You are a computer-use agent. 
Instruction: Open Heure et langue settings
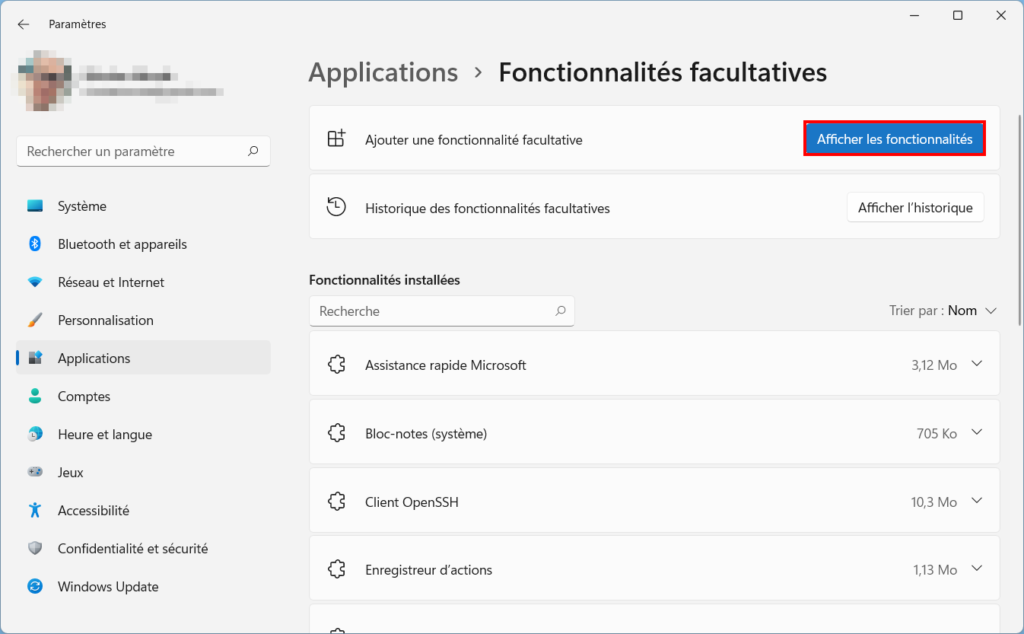pos(143,434)
